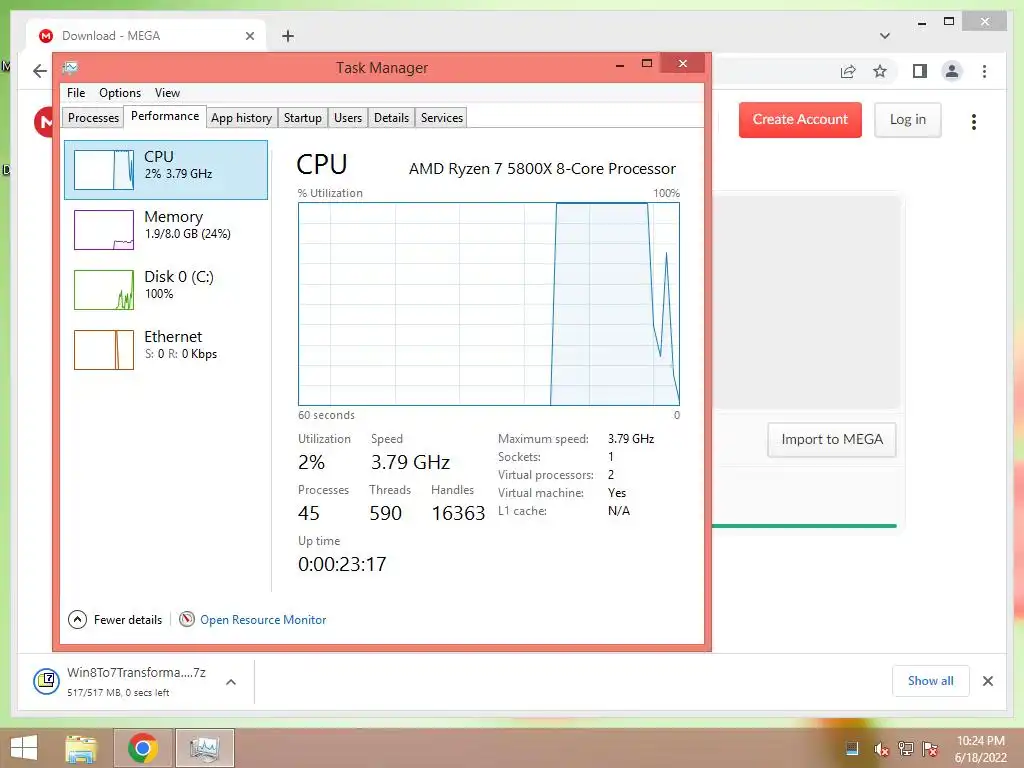
Task: Open the Services tab
Action: click(x=441, y=118)
